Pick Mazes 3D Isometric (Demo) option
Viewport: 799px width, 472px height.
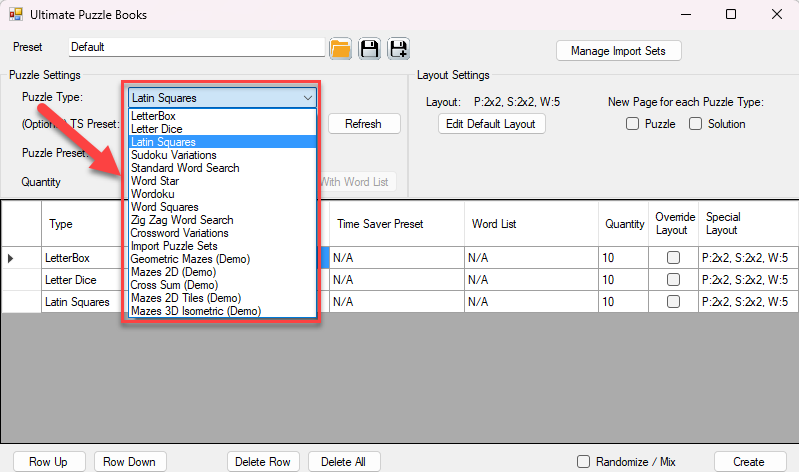point(195,311)
